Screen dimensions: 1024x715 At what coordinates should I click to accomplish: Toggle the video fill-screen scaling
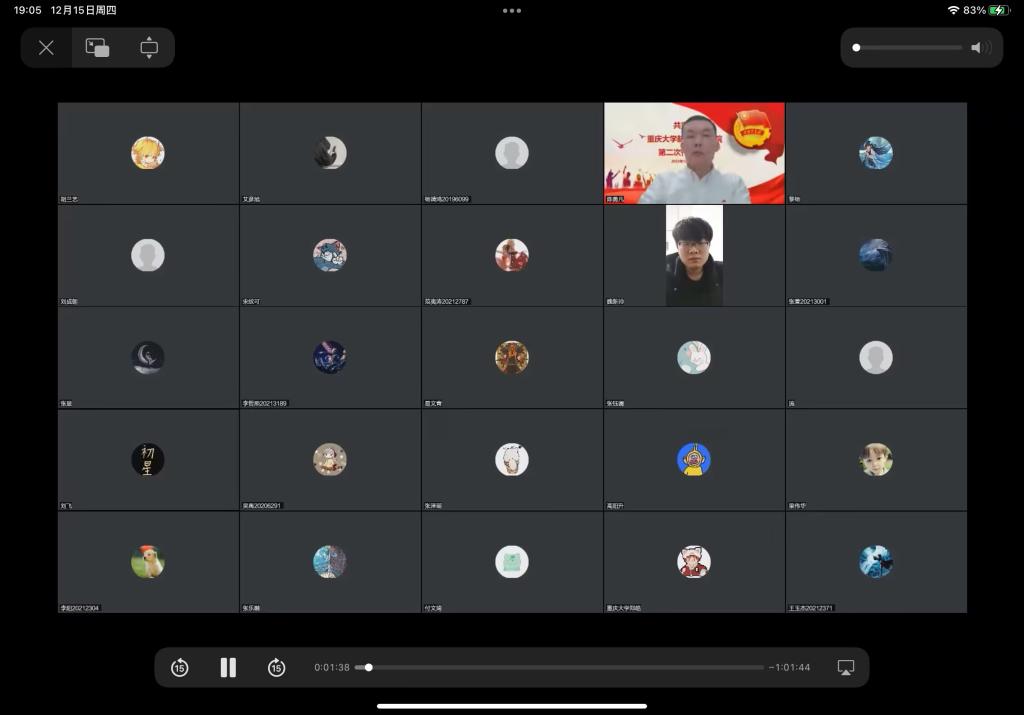pyautogui.click(x=149, y=48)
